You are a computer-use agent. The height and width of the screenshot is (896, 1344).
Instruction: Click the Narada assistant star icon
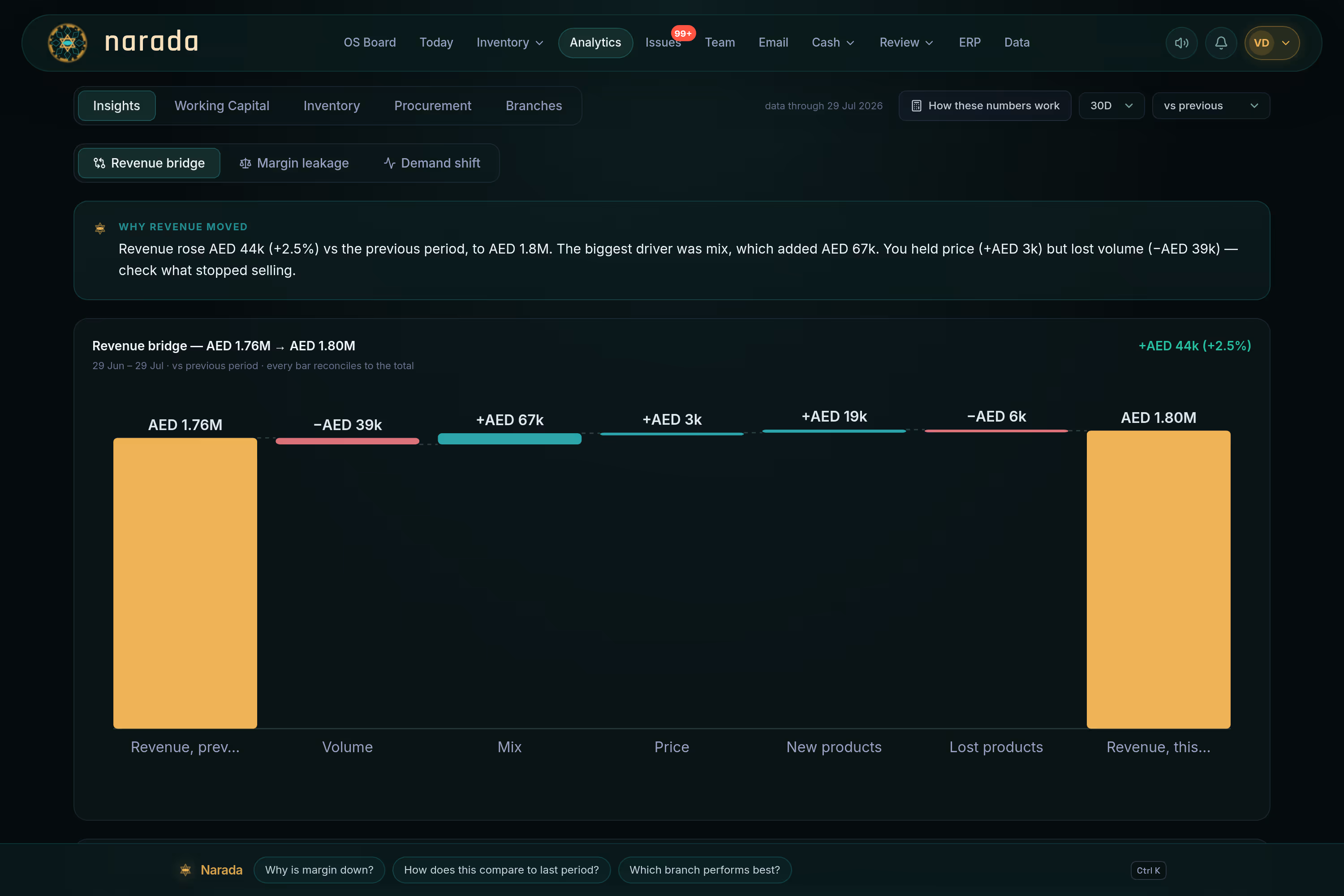pos(185,870)
